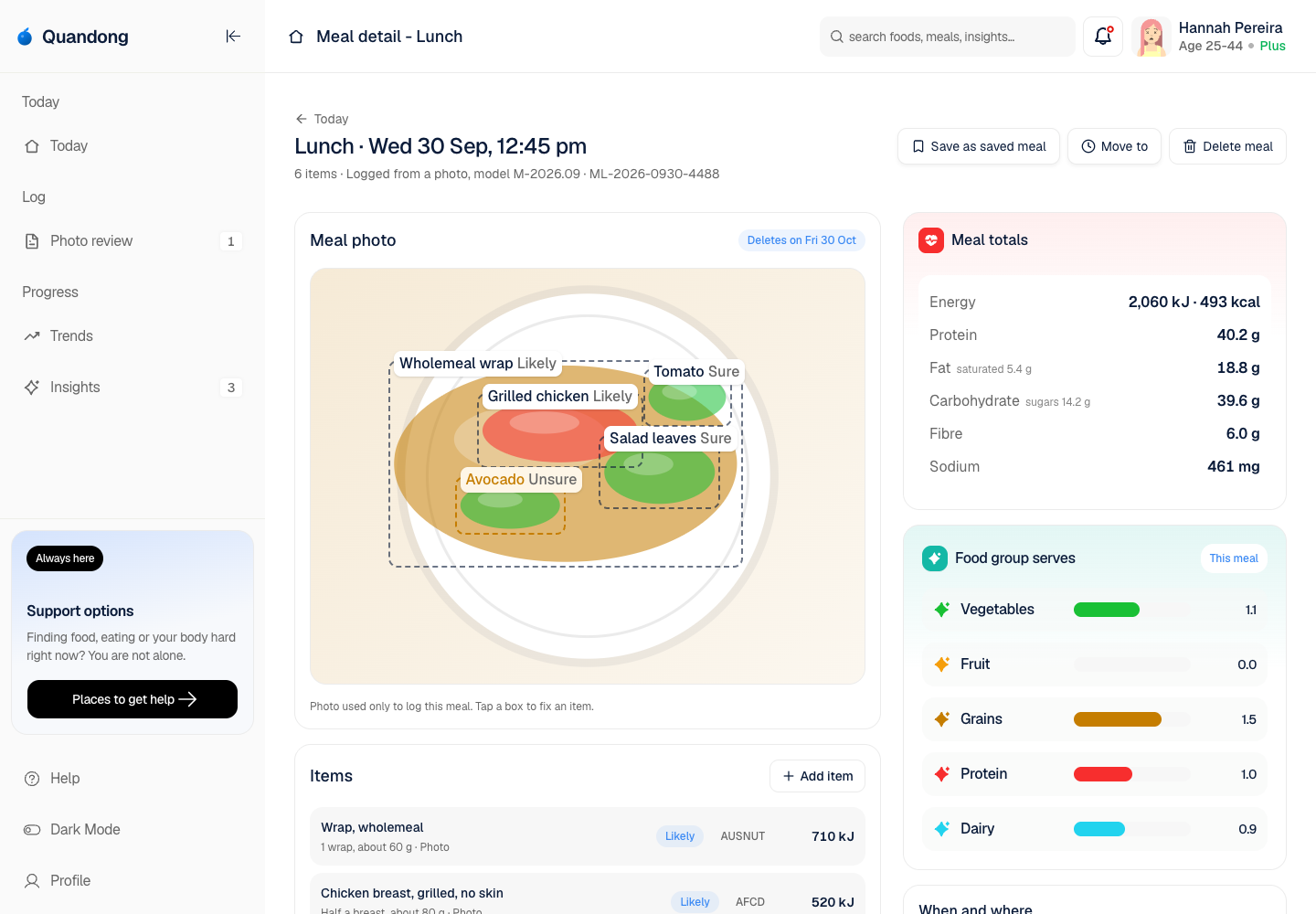The height and width of the screenshot is (914, 1316).
Task: Toggle Dark Mode
Action: 133,830
